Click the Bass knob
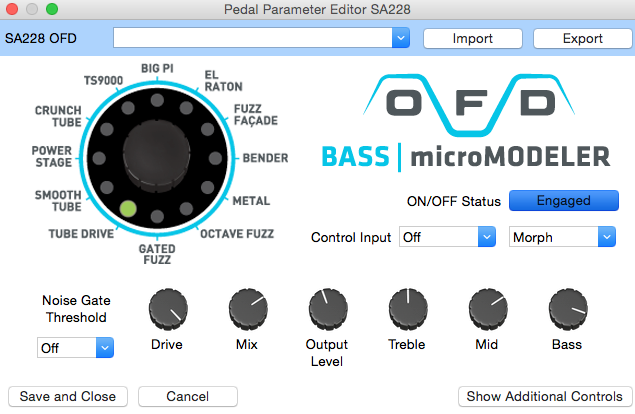Image resolution: width=635 pixels, height=414 pixels. point(568,309)
